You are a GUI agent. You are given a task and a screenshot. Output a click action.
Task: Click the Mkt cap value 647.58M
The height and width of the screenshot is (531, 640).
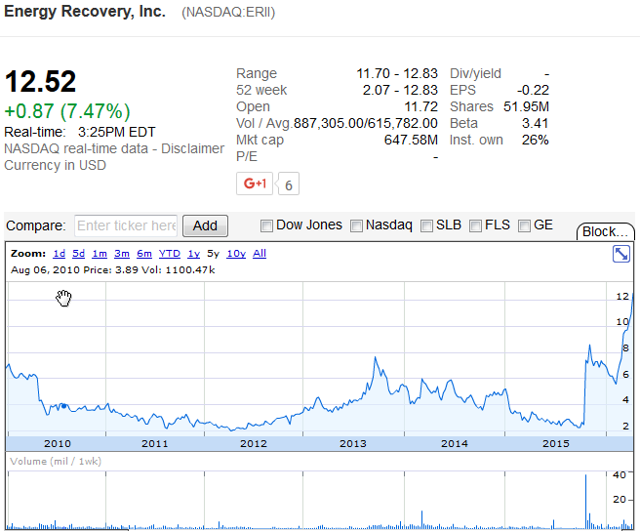coord(411,140)
